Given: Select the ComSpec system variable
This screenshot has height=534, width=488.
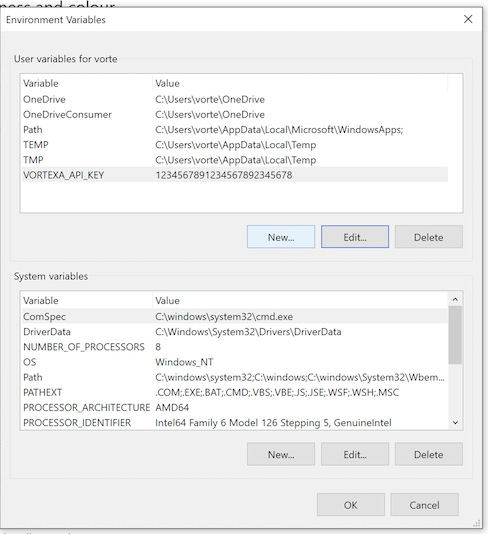Looking at the screenshot, I should click(235, 316).
